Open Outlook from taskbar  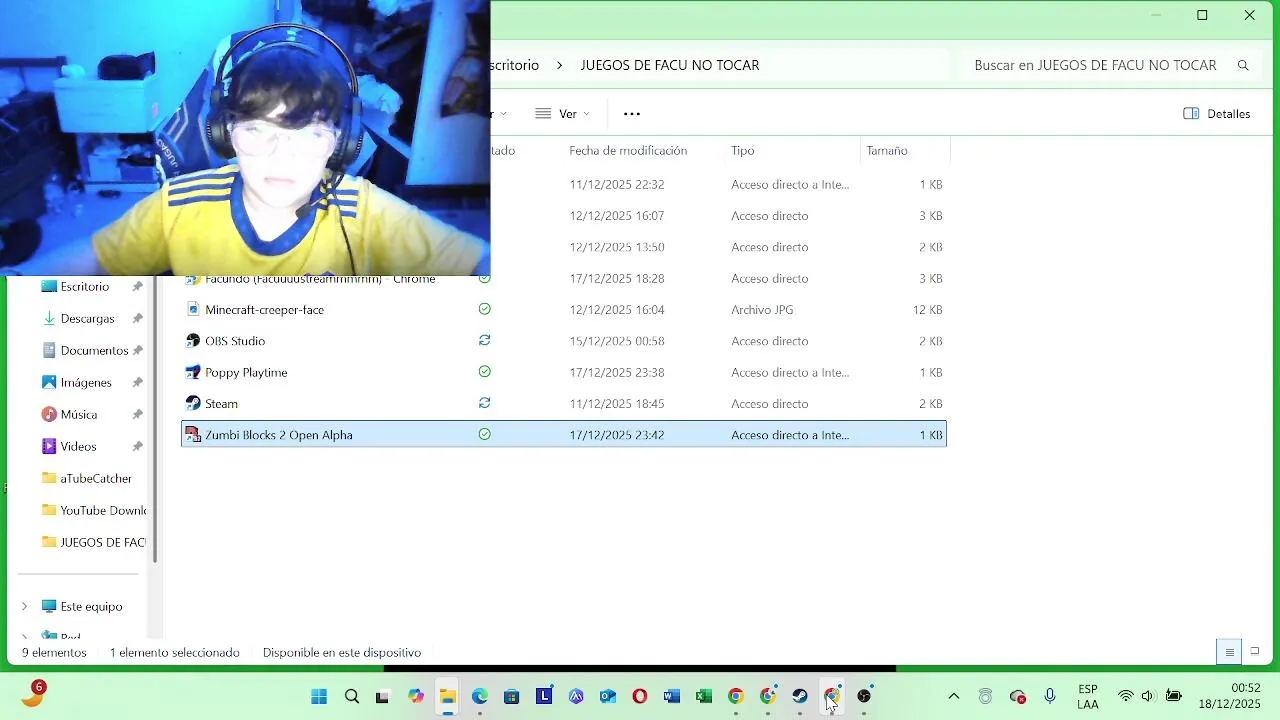click(608, 697)
